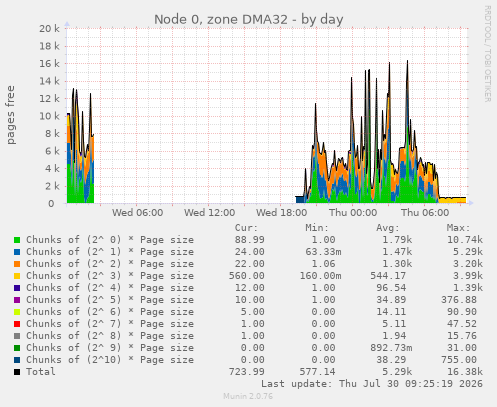Click the 'Wed 12:00' x-axis label
Image resolution: width=497 pixels, height=407 pixels.
tap(209, 212)
